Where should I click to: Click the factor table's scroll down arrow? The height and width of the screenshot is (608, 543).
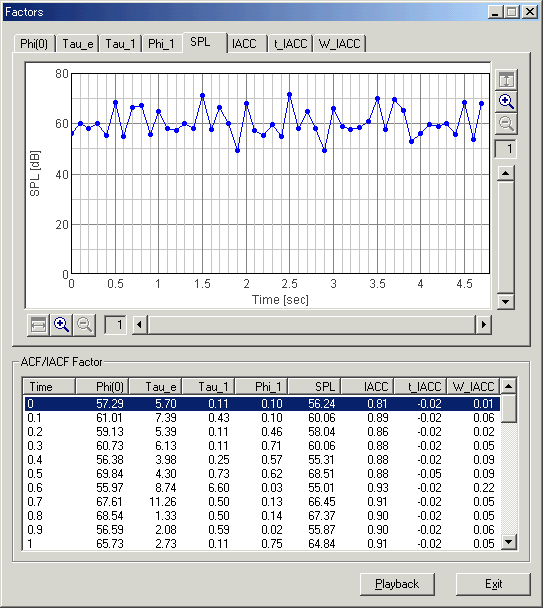(x=508, y=541)
